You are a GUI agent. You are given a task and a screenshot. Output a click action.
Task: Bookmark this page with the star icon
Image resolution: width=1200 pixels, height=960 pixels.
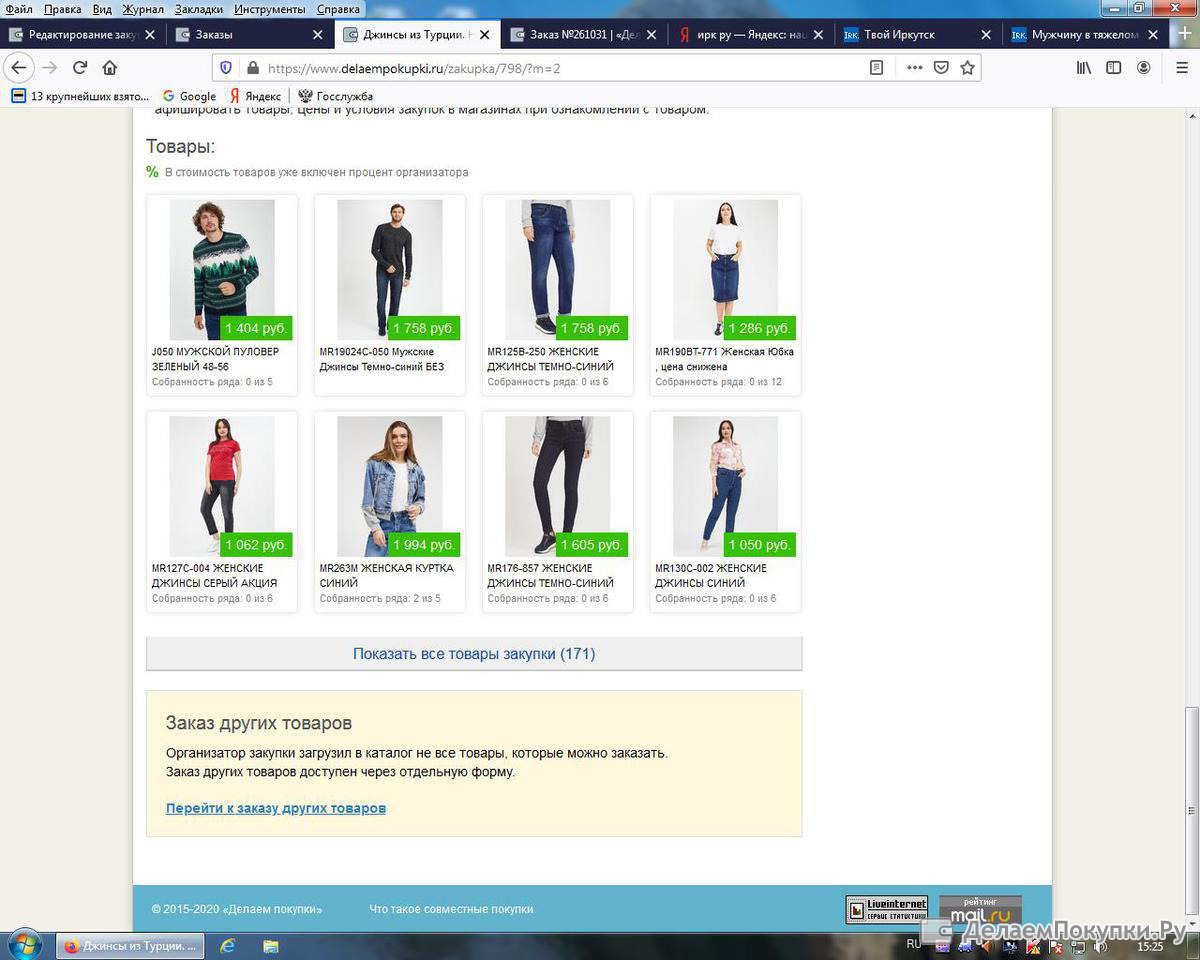[x=967, y=68]
